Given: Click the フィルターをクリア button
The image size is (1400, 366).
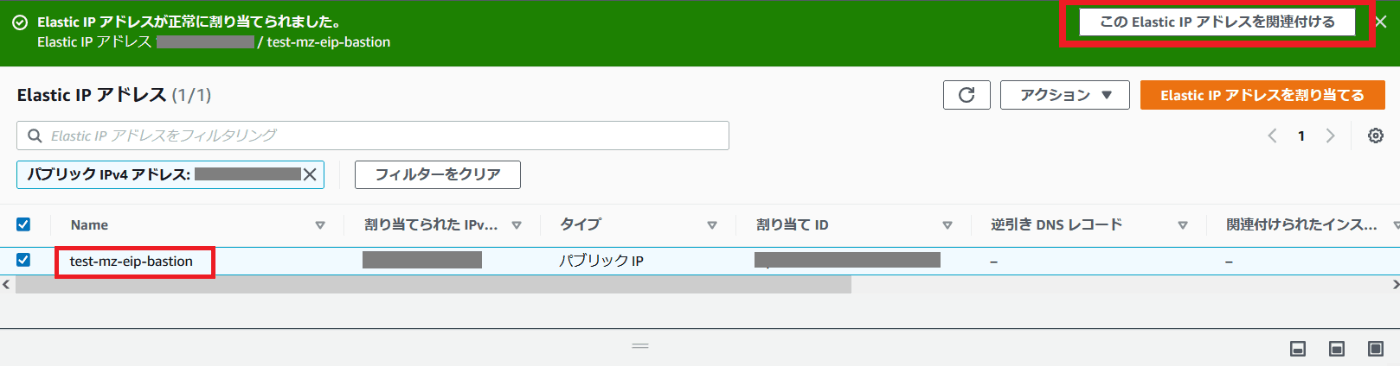Looking at the screenshot, I should [437, 174].
